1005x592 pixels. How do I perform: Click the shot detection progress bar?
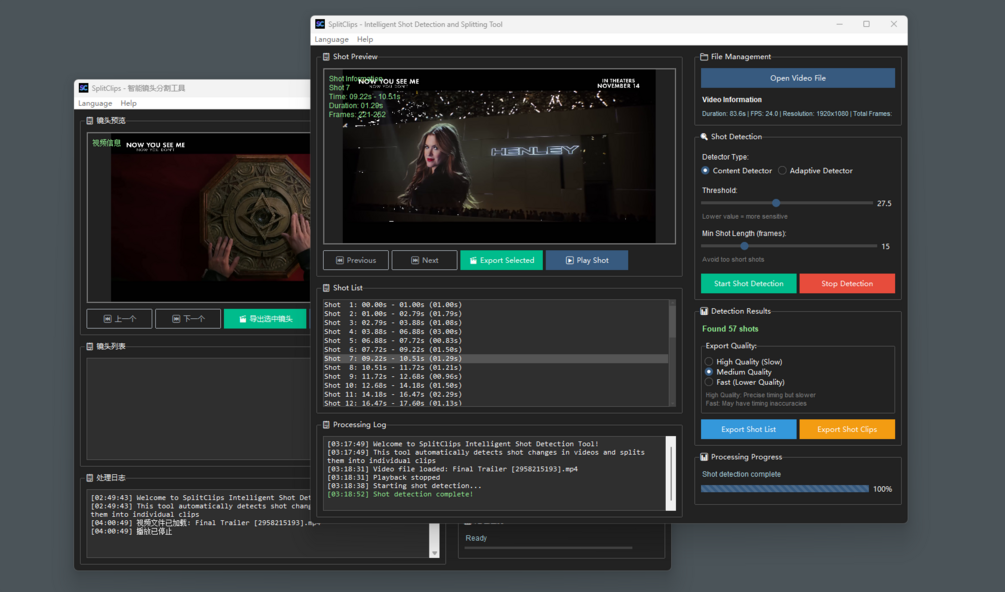coord(785,489)
